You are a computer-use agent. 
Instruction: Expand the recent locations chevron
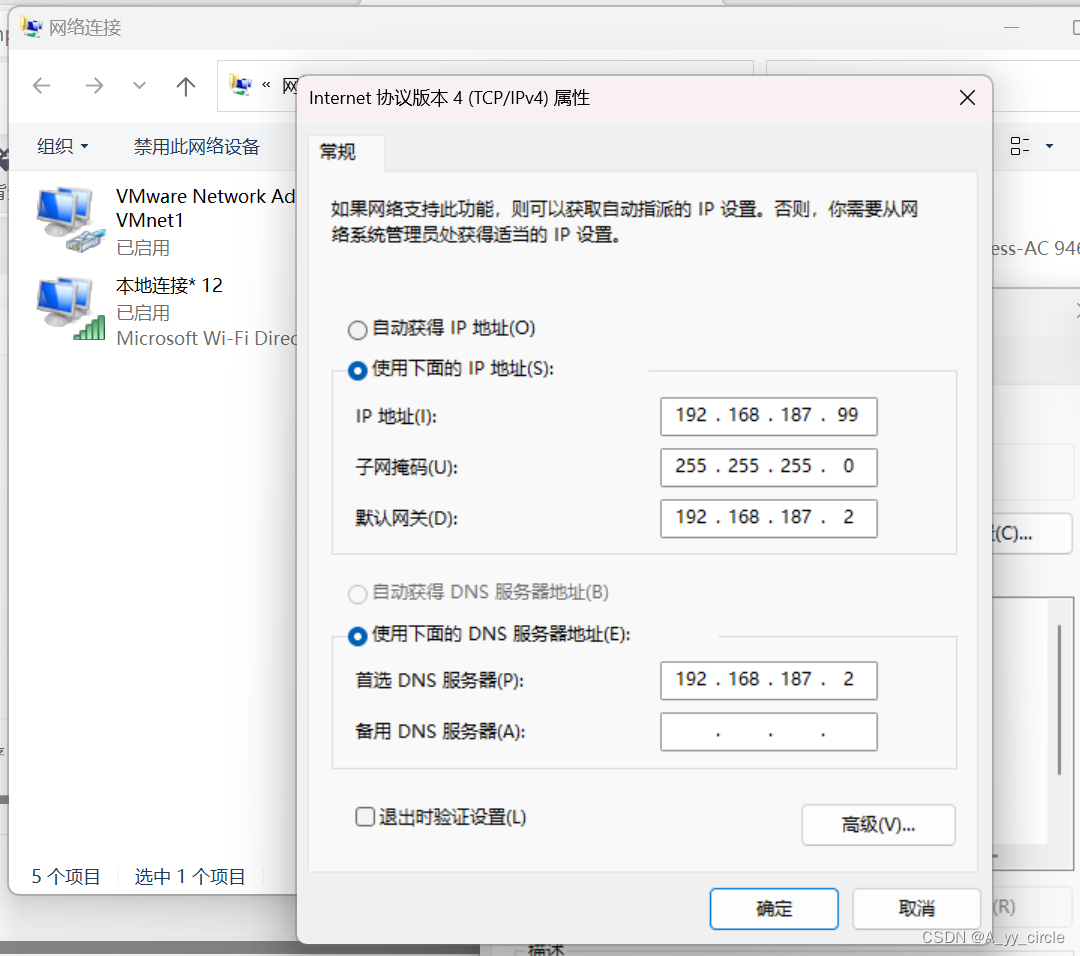click(x=139, y=86)
